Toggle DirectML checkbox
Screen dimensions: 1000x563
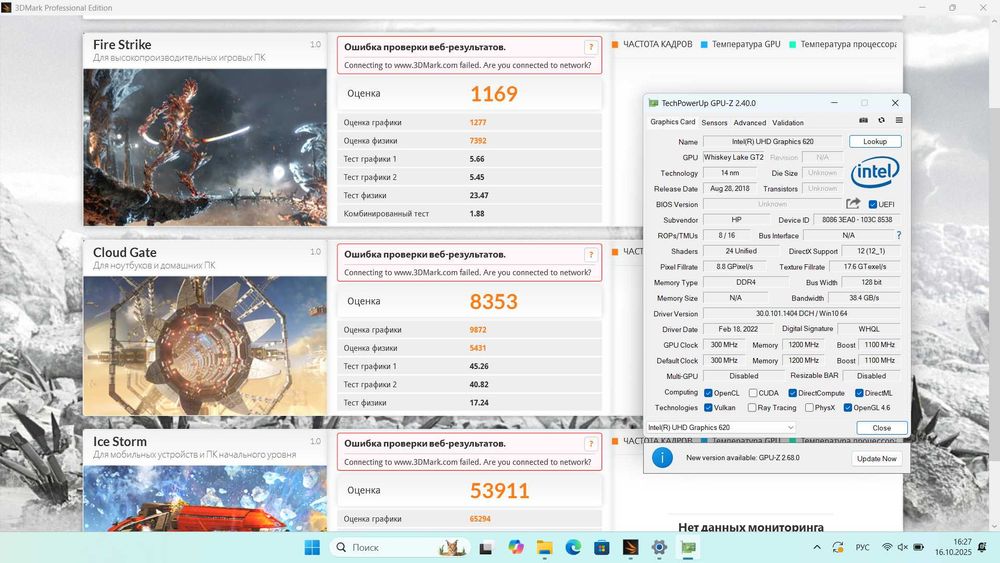pyautogui.click(x=859, y=393)
